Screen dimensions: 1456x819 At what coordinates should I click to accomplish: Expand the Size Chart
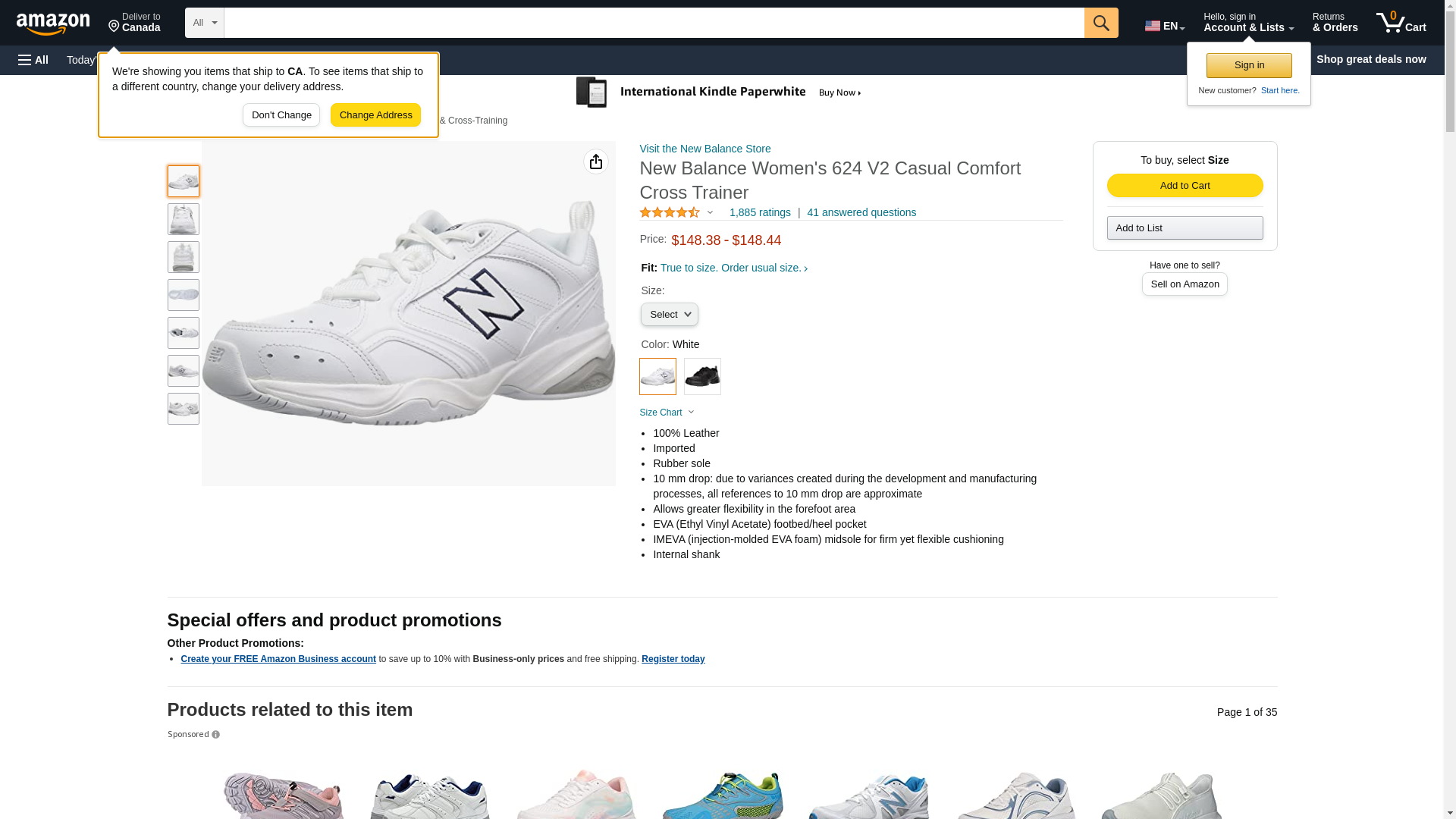pos(667,413)
